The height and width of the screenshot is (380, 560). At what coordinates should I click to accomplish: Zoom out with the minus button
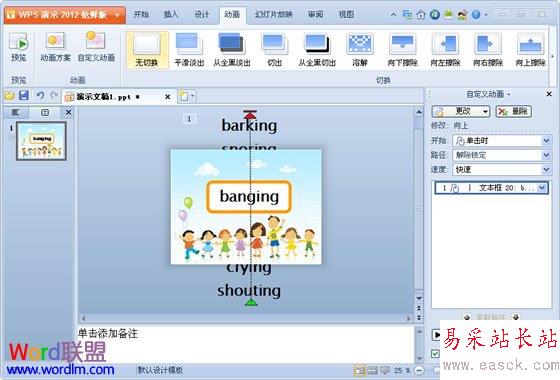(x=420, y=370)
